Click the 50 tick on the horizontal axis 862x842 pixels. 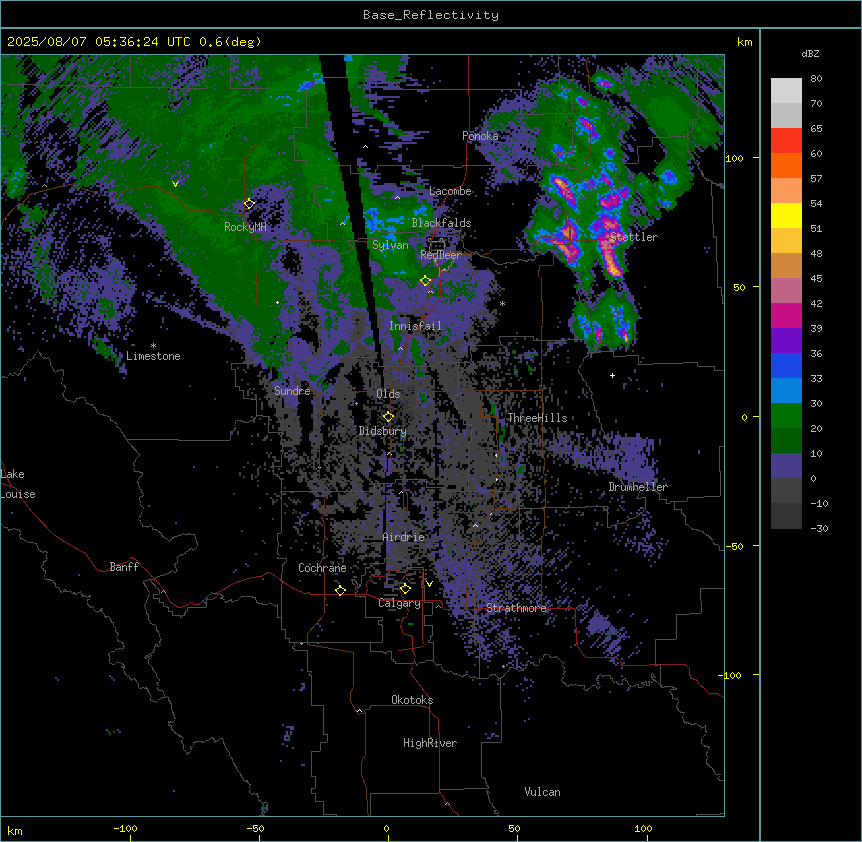click(x=513, y=828)
